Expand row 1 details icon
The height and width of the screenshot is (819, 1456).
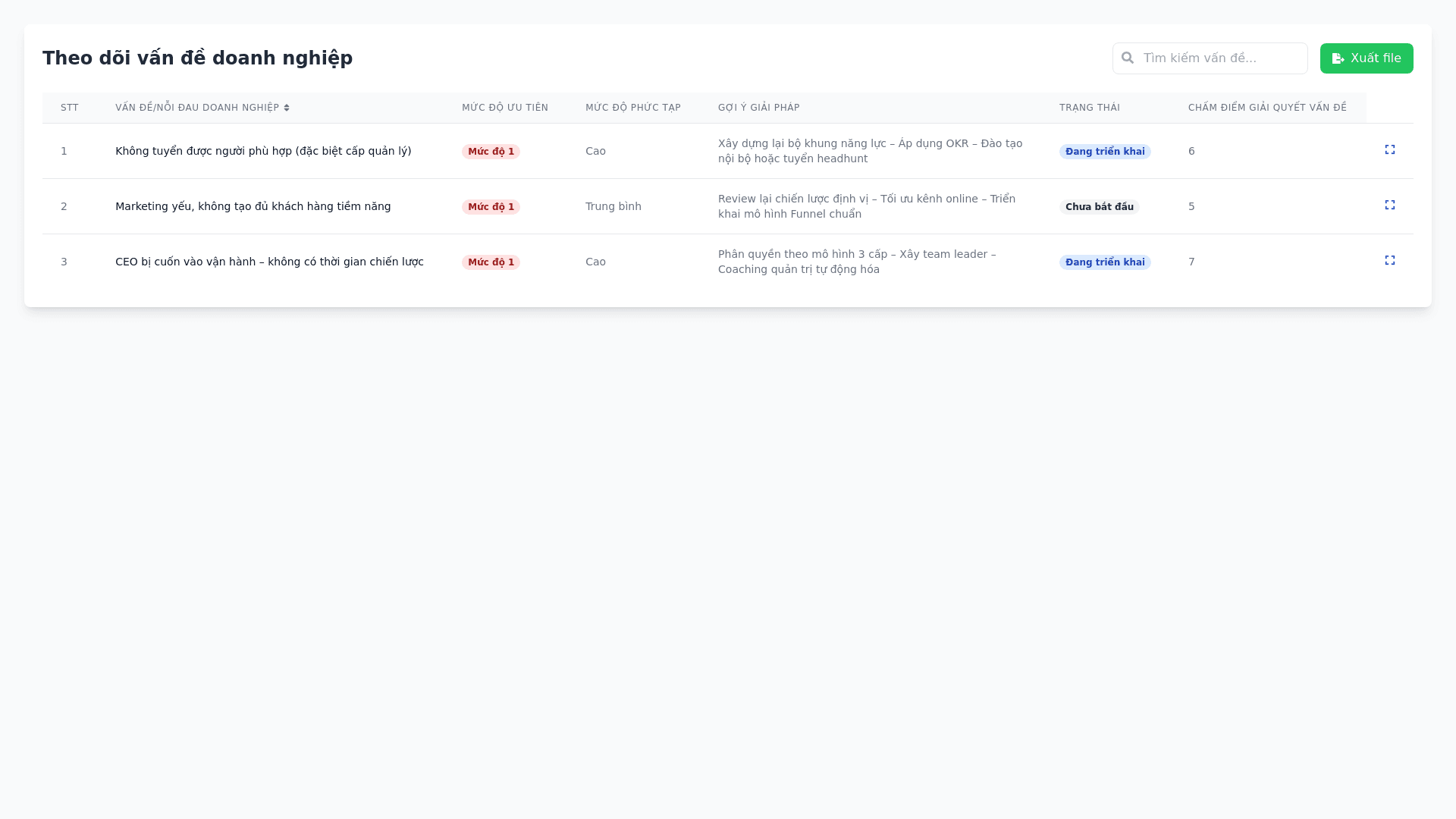click(x=1389, y=150)
